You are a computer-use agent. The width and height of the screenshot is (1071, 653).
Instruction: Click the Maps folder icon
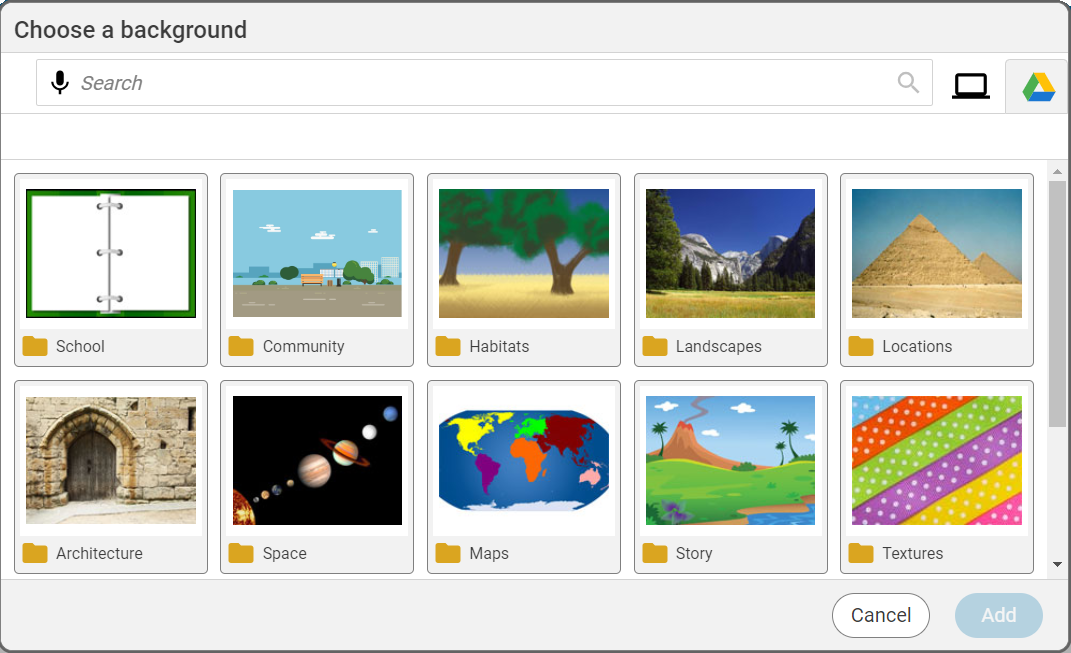[447, 553]
